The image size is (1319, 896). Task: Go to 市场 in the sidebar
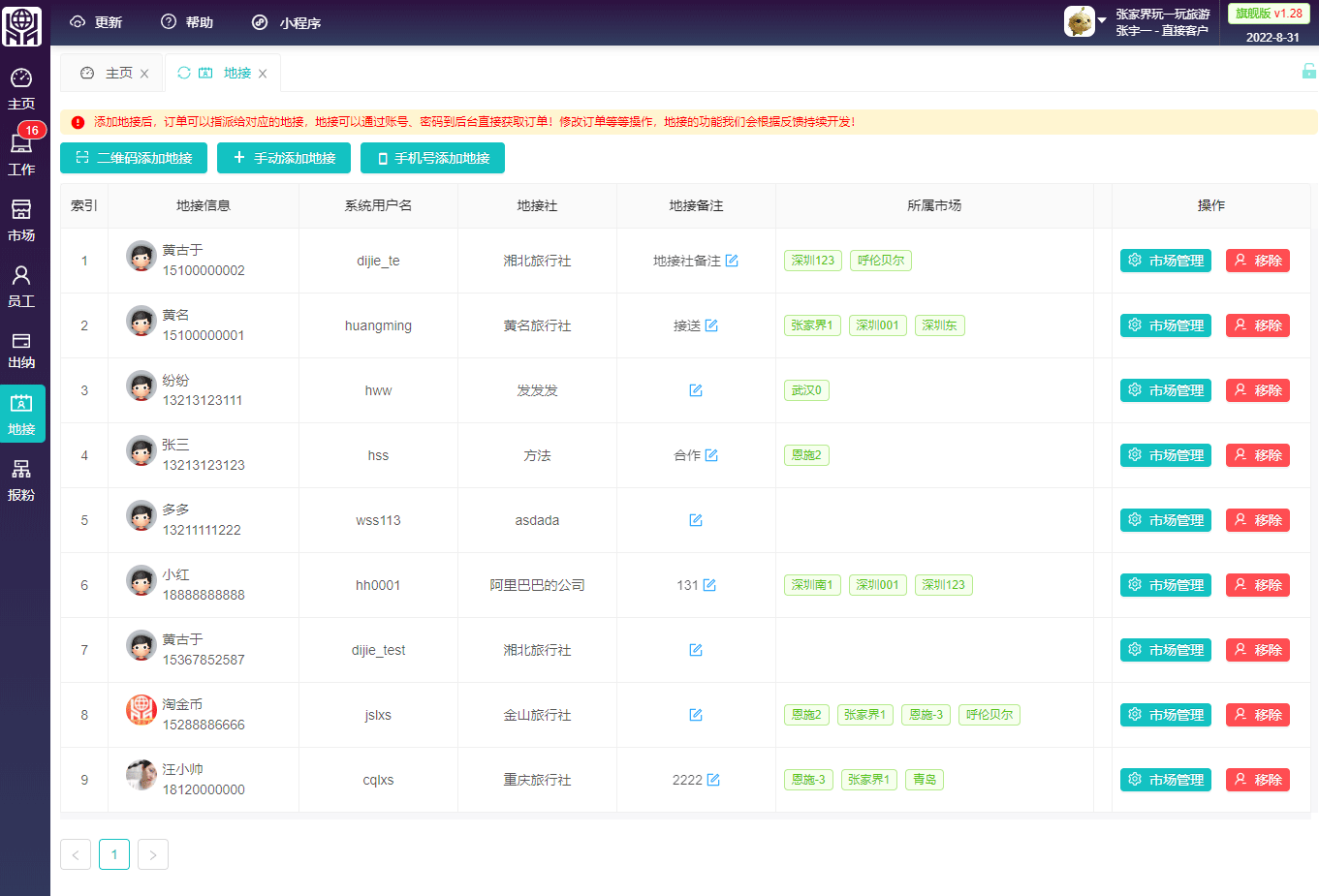21,220
